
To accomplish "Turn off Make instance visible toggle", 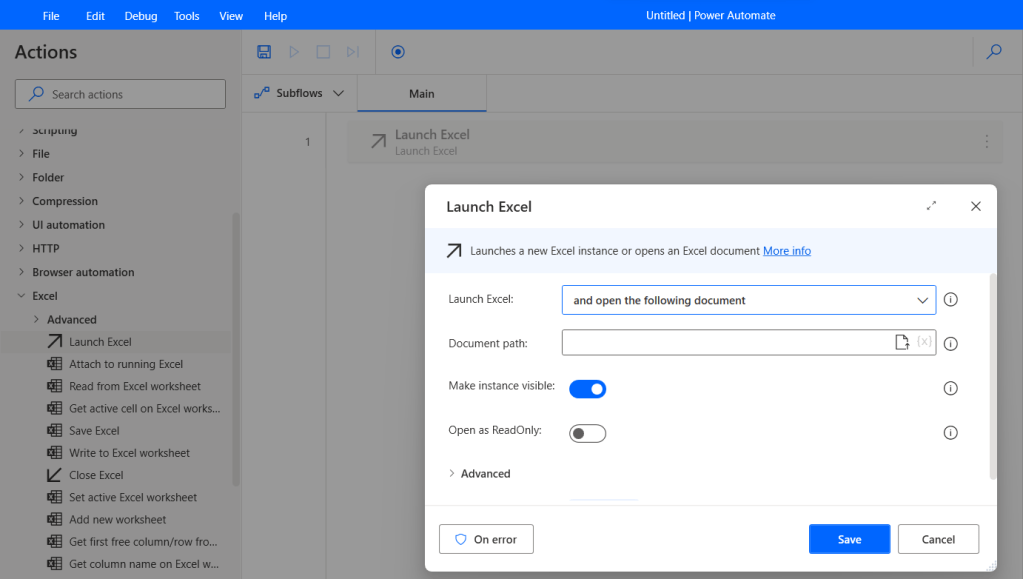I will (588, 389).
